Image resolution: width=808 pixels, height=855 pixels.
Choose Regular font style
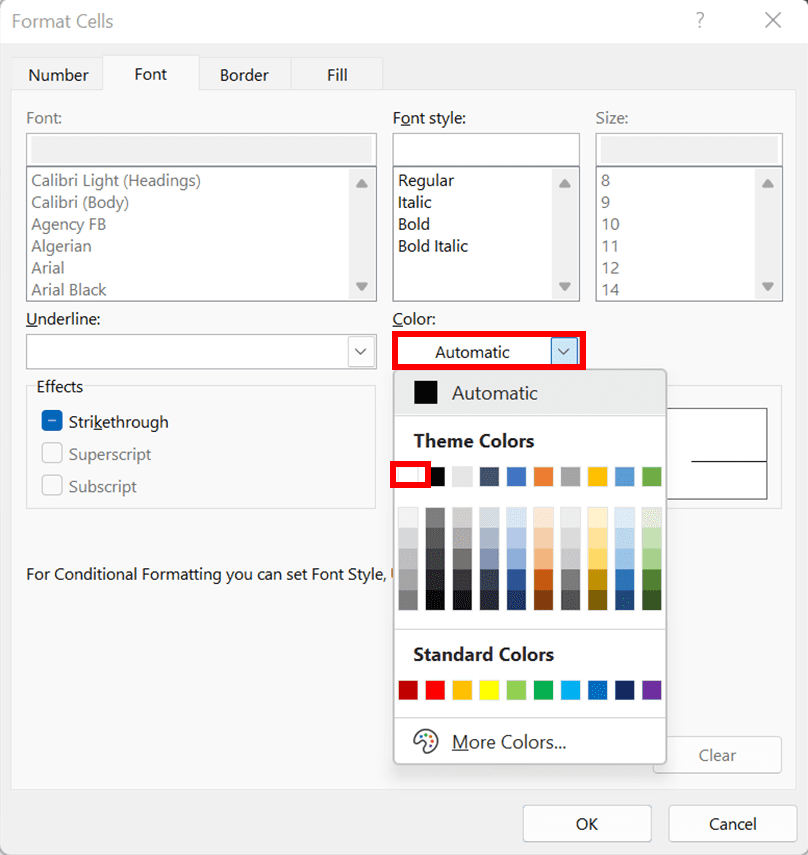click(425, 180)
